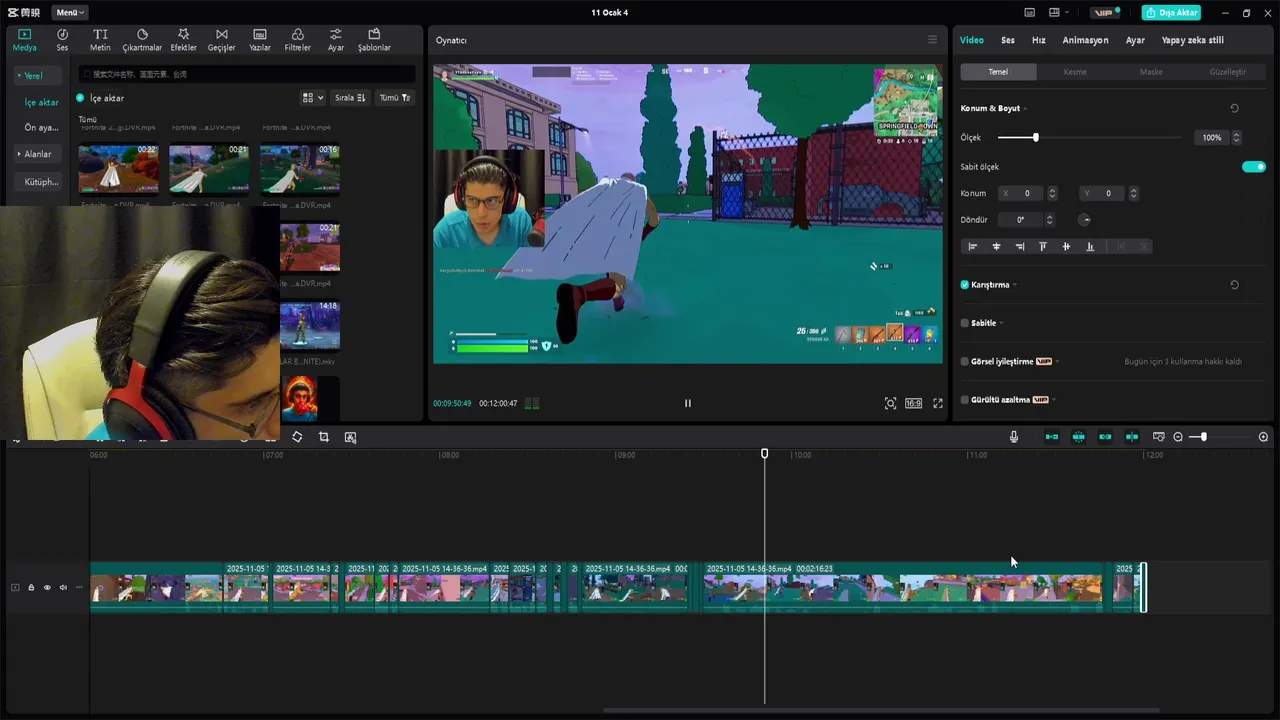1280x720 pixels.
Task: Click the Döndür rotation dial knob
Action: 1084,220
